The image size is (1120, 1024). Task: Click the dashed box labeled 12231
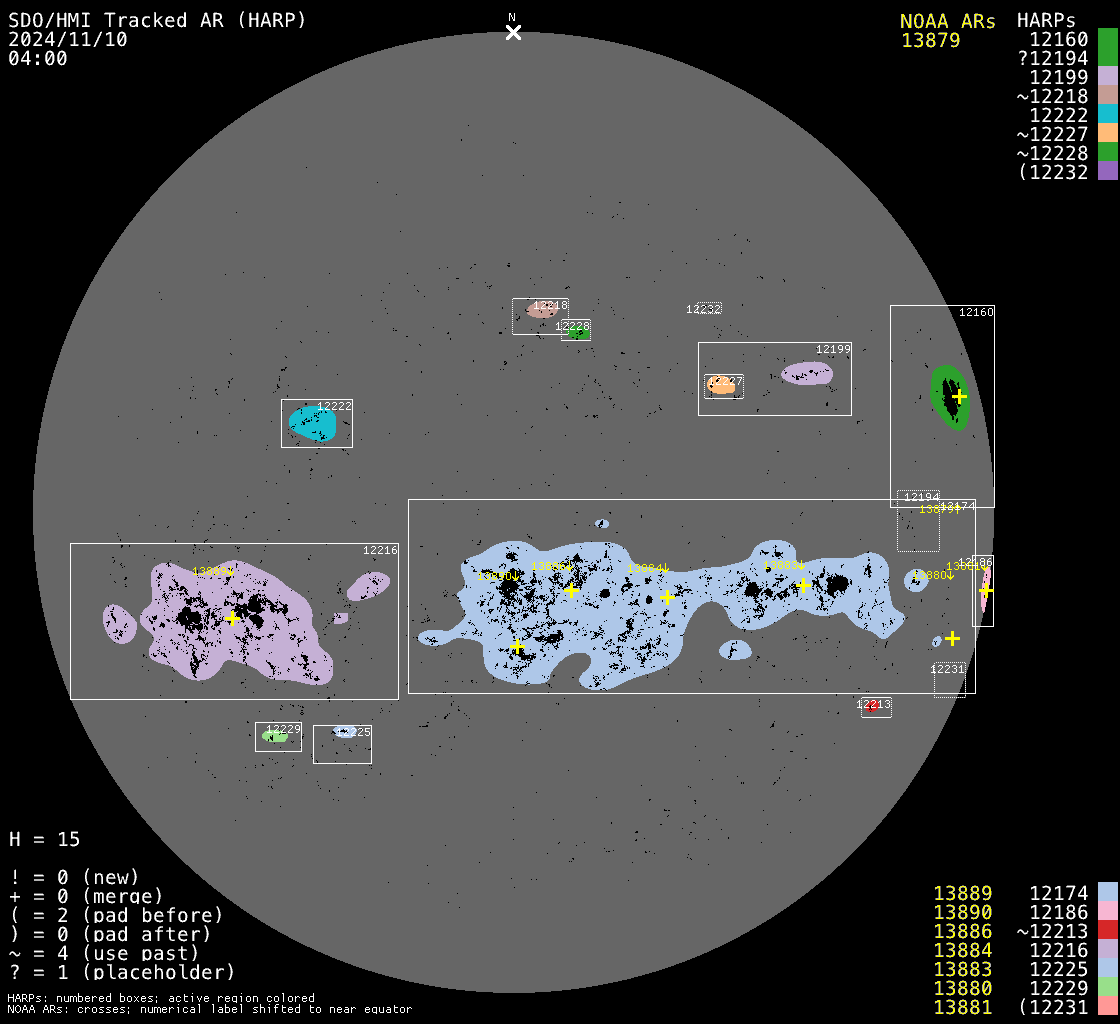(x=949, y=682)
